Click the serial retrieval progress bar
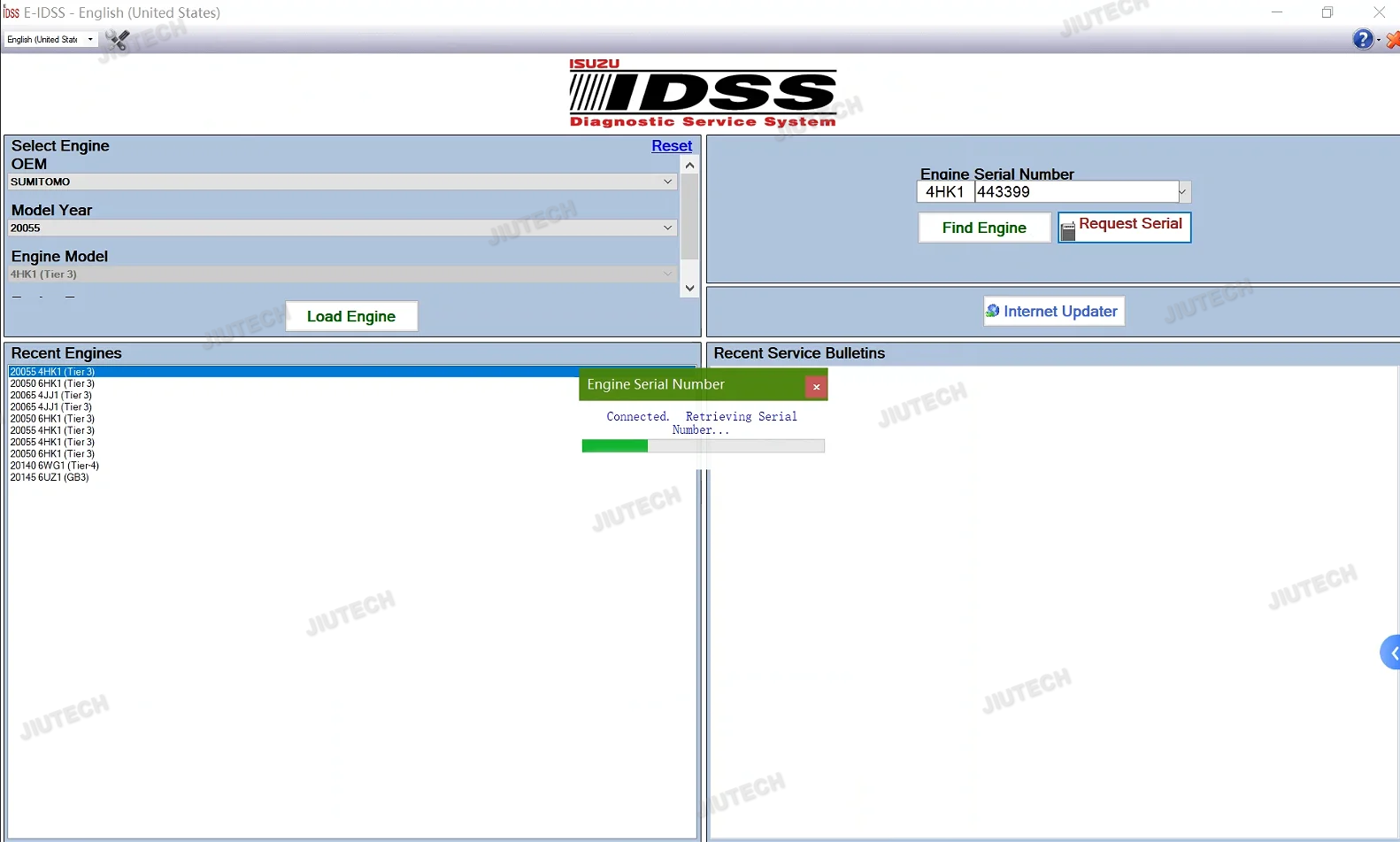The image size is (1400, 842). click(x=704, y=446)
